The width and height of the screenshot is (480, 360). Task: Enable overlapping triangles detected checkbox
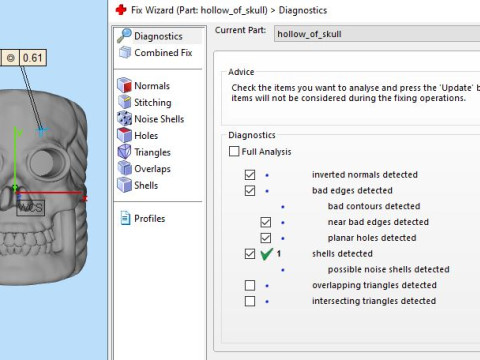coord(250,285)
